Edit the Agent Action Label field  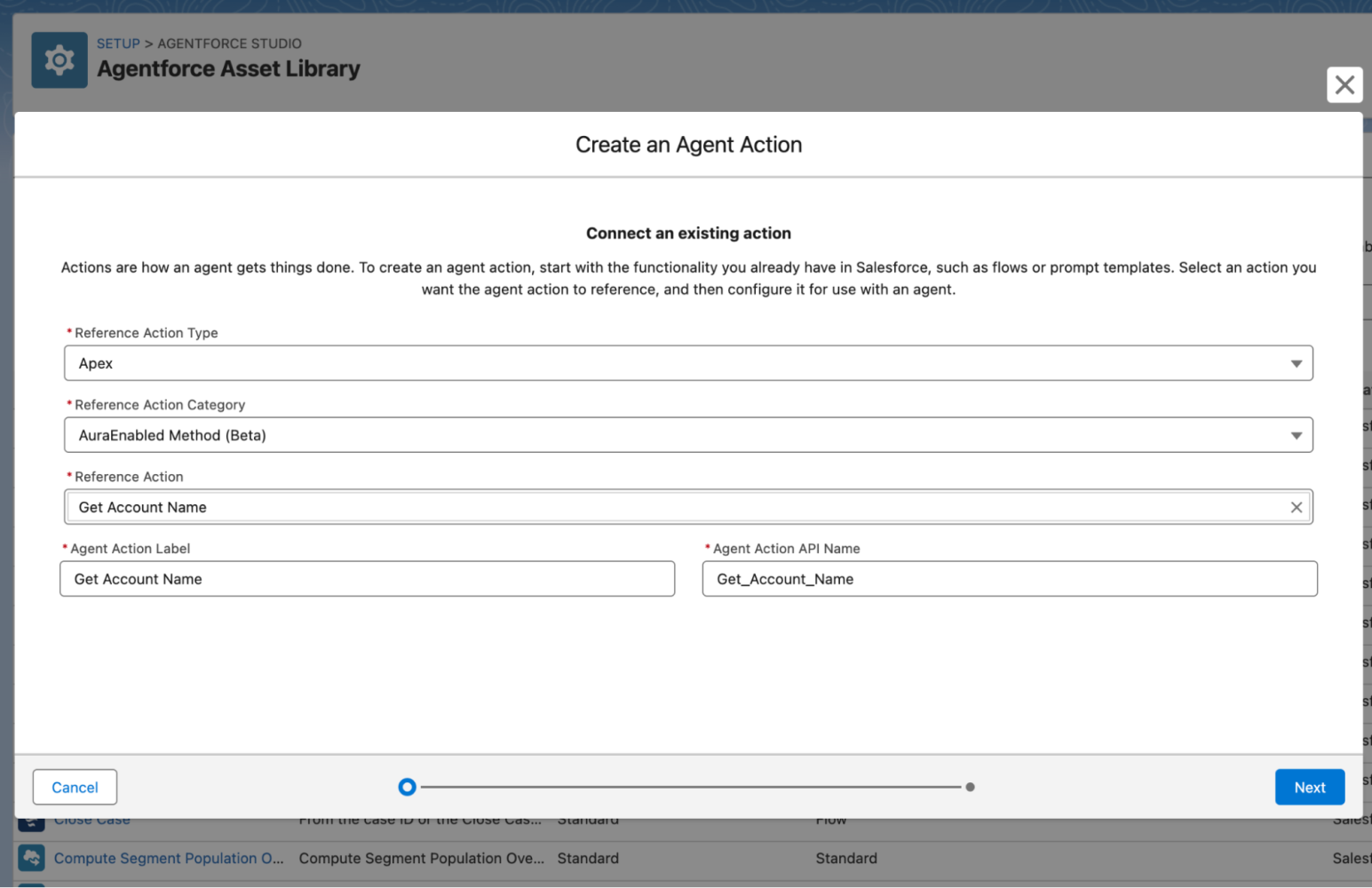tap(367, 579)
